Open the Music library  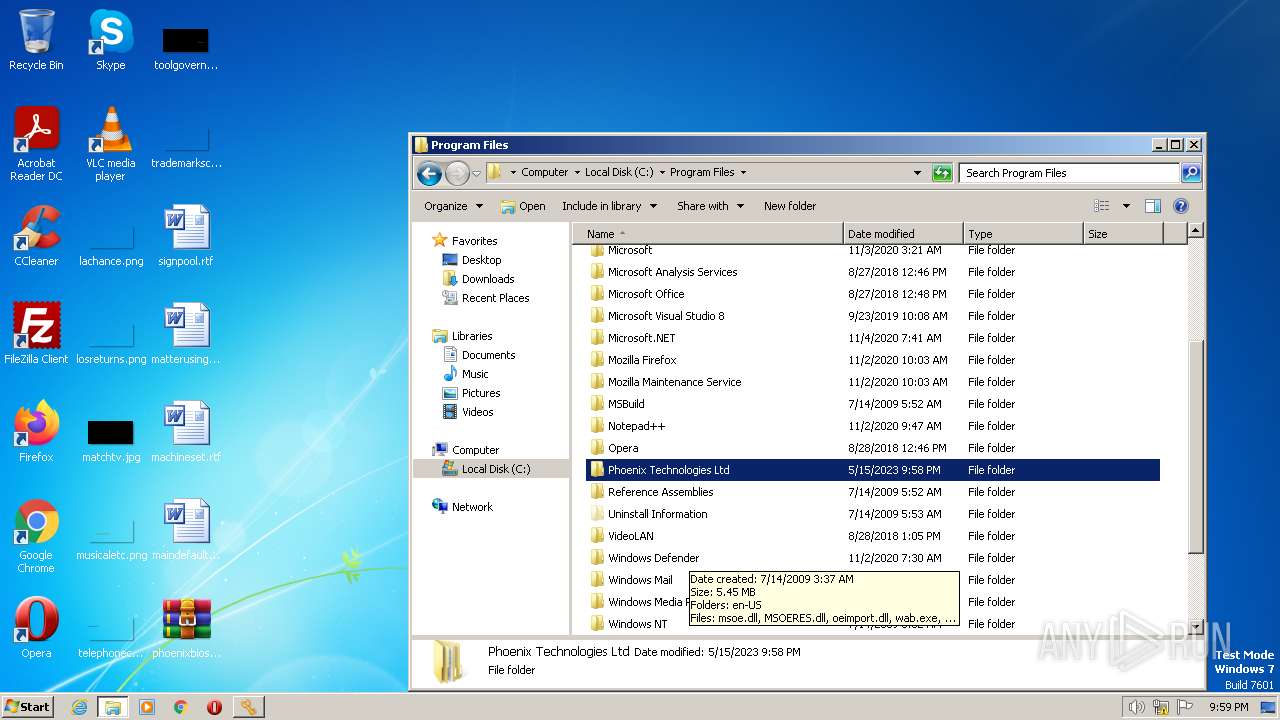475,374
